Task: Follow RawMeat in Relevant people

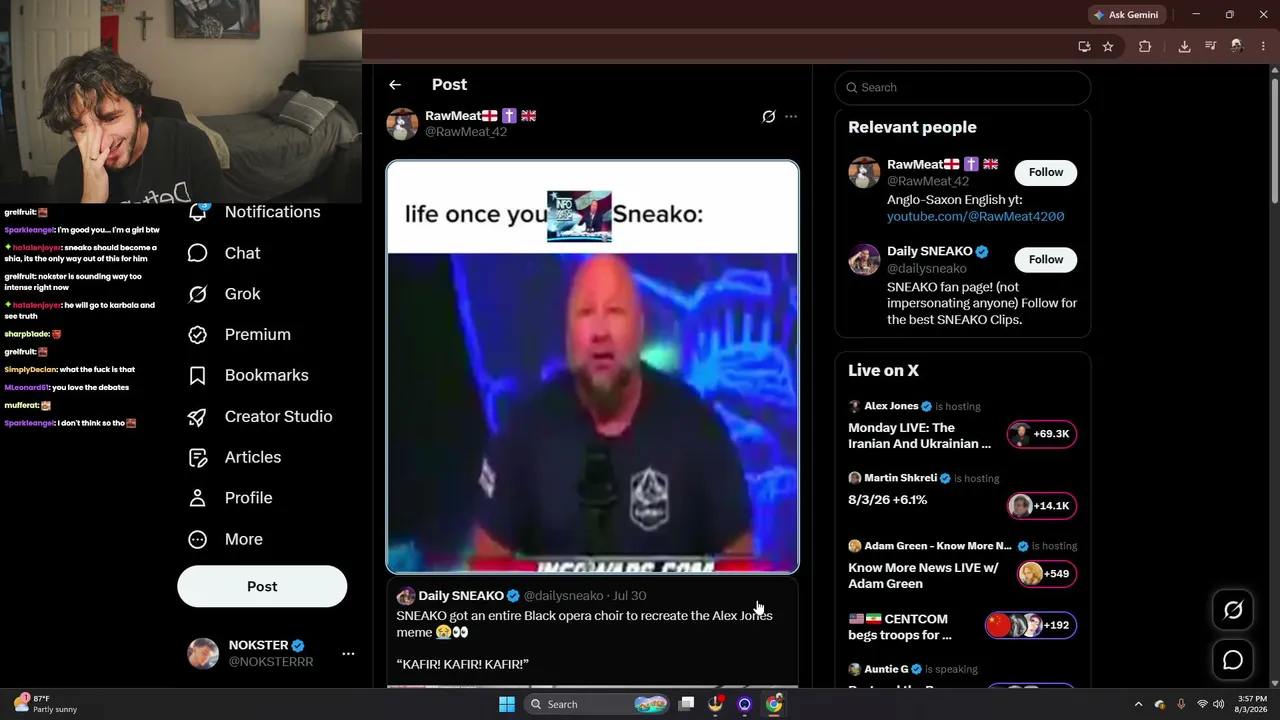Action: [1046, 172]
